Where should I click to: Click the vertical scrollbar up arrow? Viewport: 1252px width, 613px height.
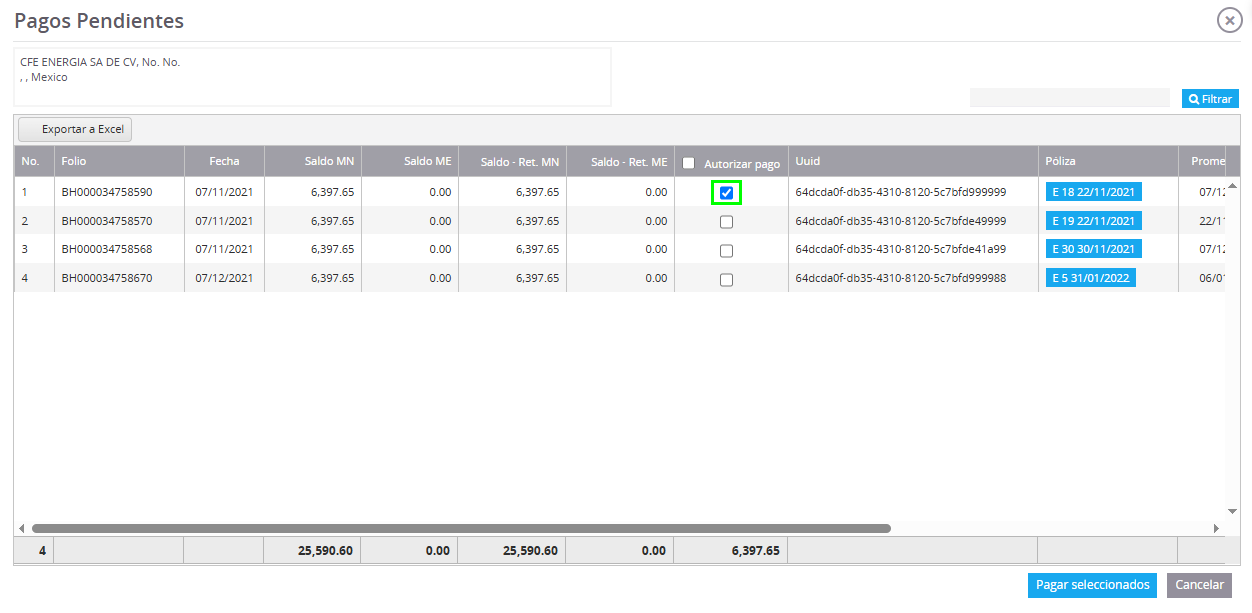pos(1232,185)
